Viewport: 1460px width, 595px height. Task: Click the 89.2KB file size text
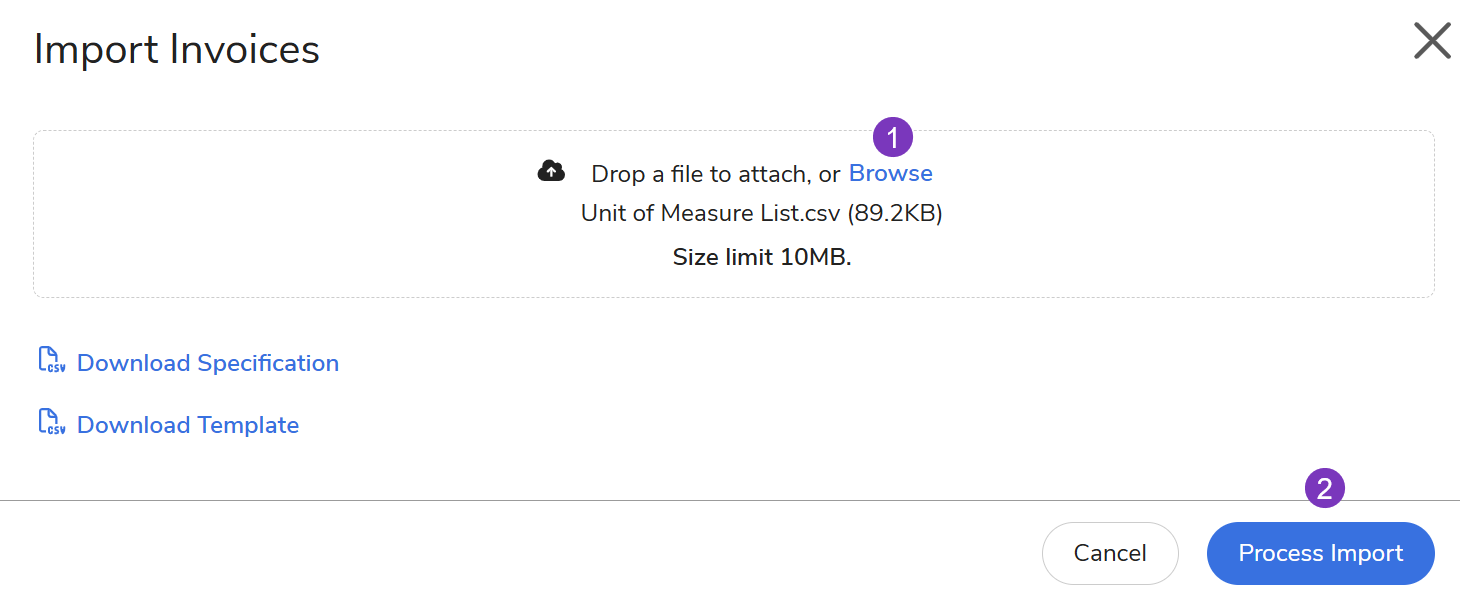(x=895, y=214)
